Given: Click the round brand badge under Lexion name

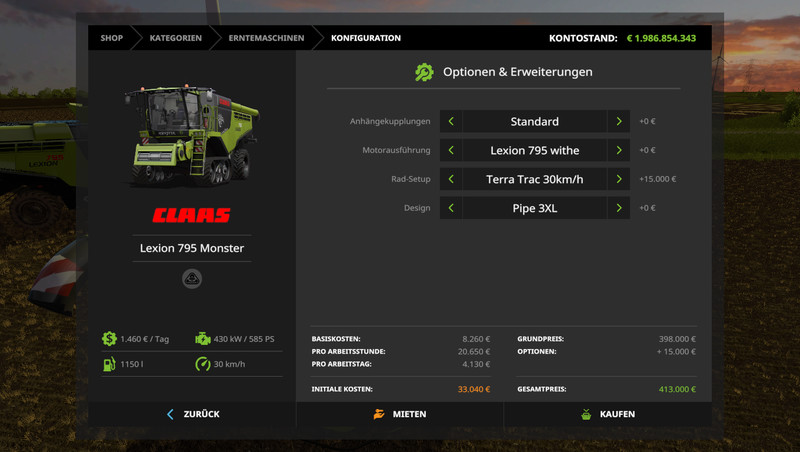Looking at the screenshot, I should click(192, 280).
